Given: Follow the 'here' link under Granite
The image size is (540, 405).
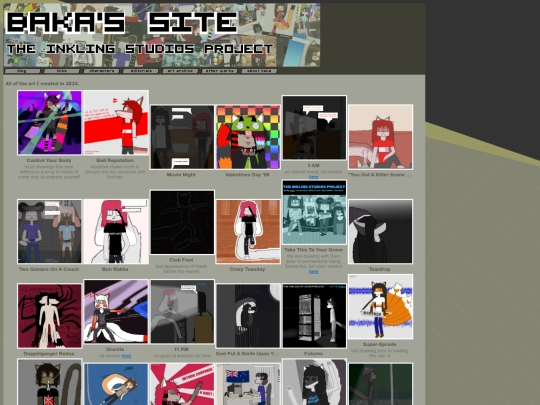Looking at the screenshot, I should click(x=126, y=356).
